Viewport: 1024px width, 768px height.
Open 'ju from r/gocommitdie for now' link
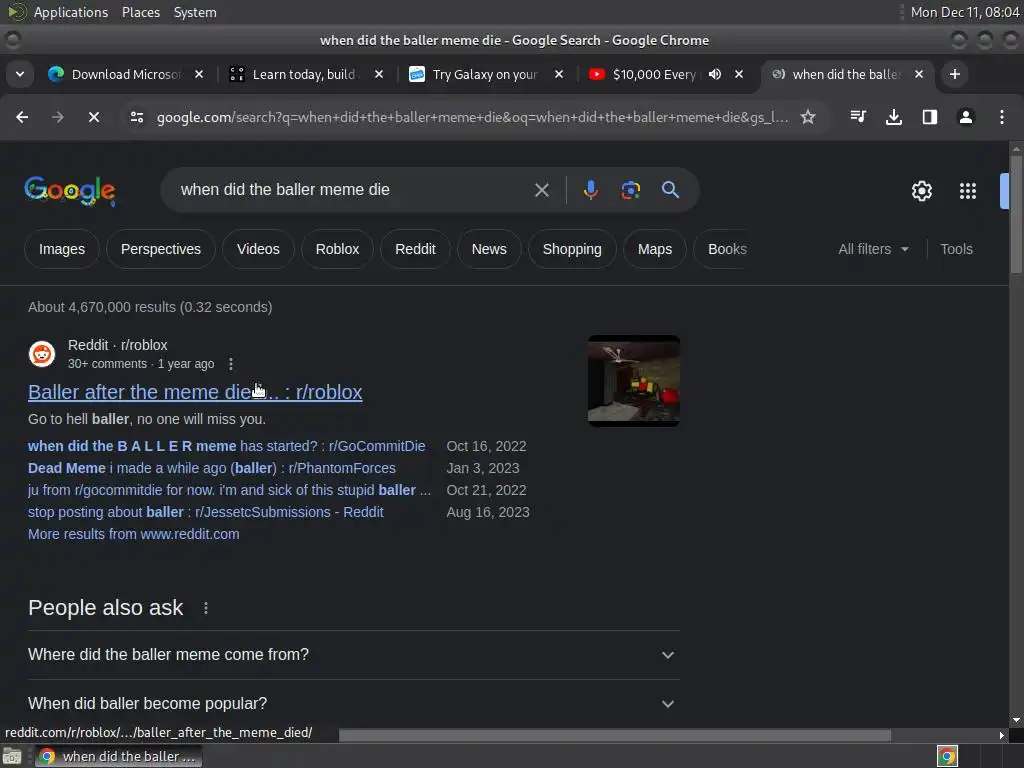[229, 490]
